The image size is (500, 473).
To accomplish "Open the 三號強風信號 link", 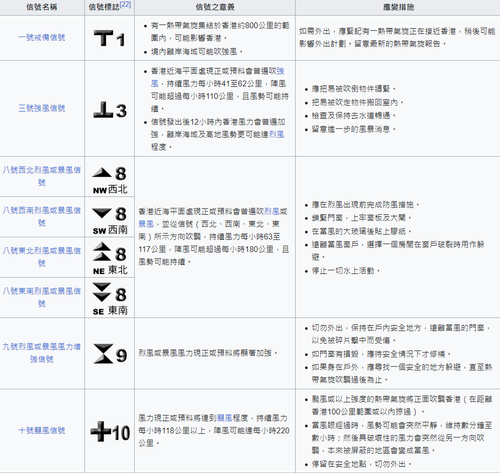I will tap(42, 108).
